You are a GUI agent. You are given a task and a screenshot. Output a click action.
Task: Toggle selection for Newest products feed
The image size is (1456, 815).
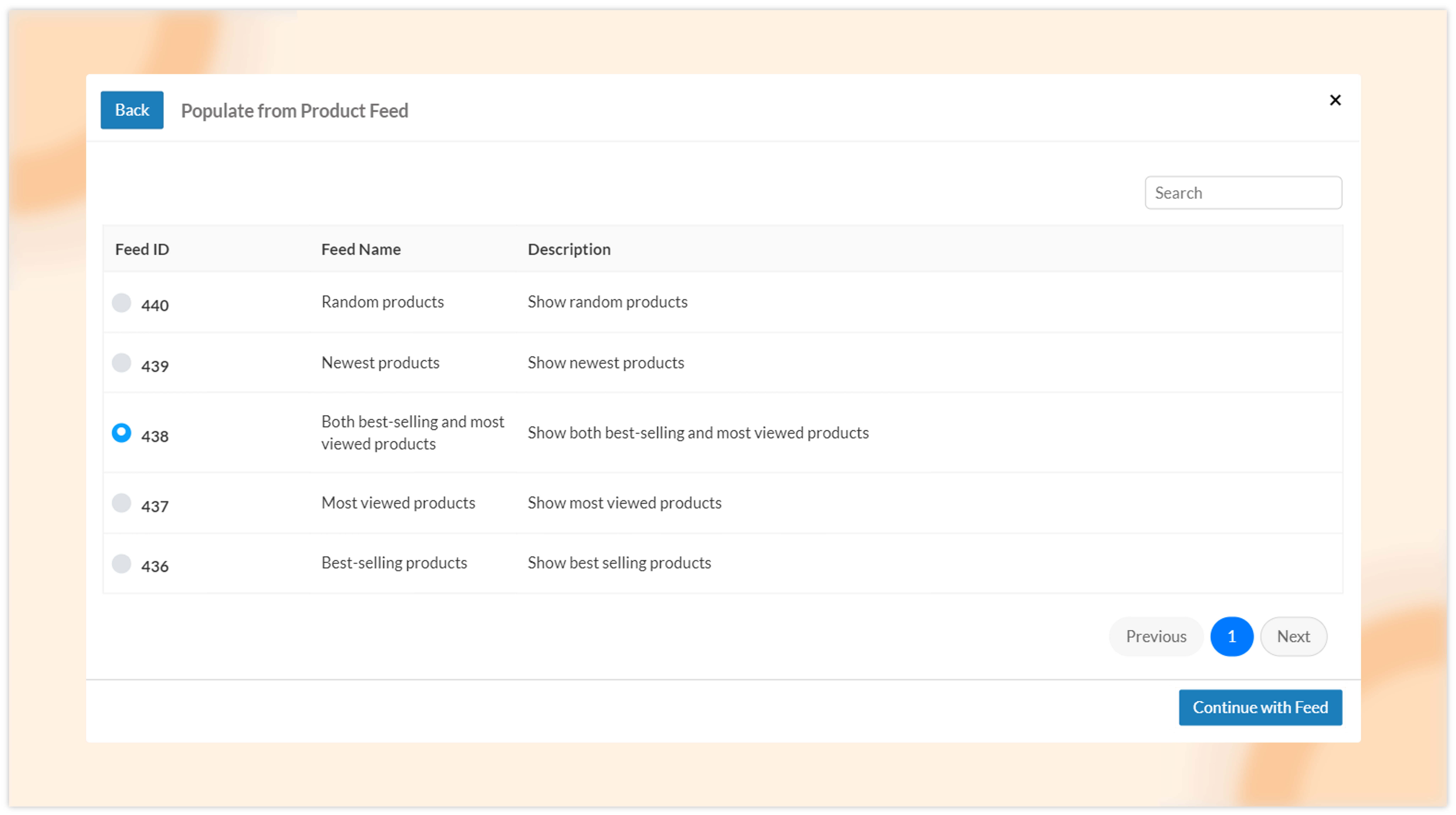[122, 362]
